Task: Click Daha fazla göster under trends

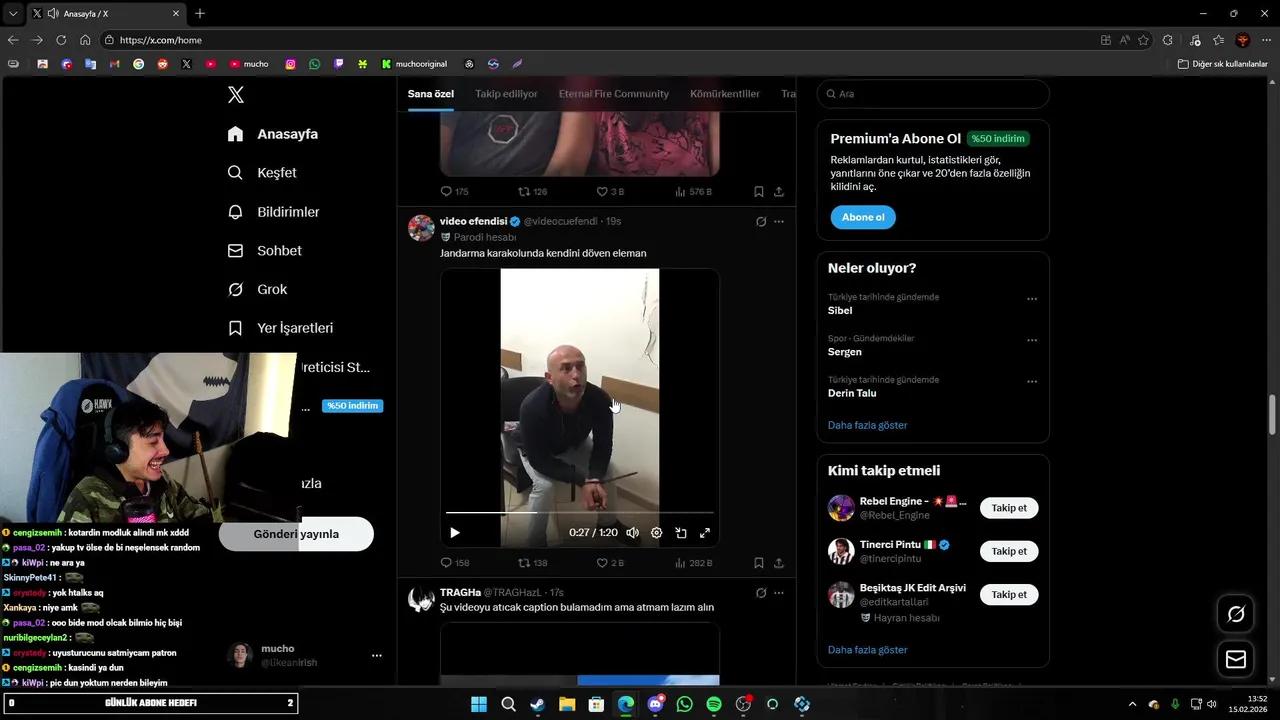Action: pyautogui.click(x=867, y=425)
